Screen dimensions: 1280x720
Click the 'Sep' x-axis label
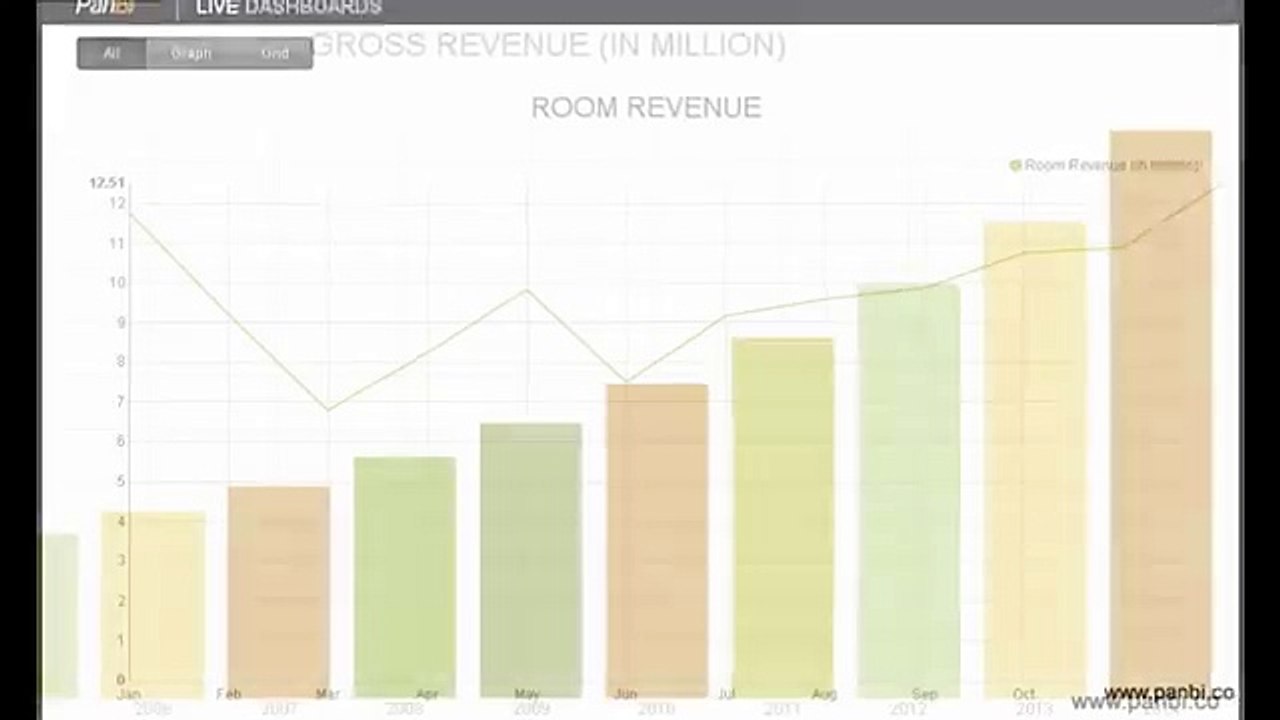[x=925, y=693]
